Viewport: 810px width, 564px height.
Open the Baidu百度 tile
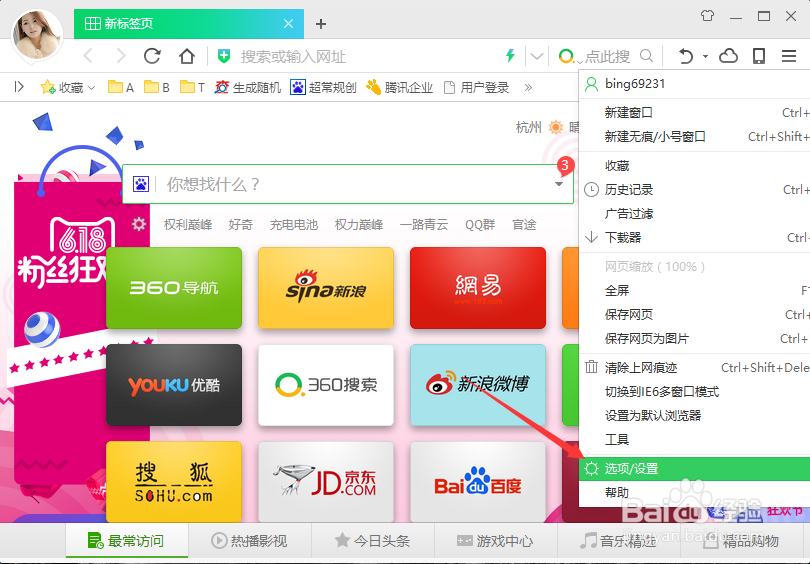pyautogui.click(x=478, y=482)
